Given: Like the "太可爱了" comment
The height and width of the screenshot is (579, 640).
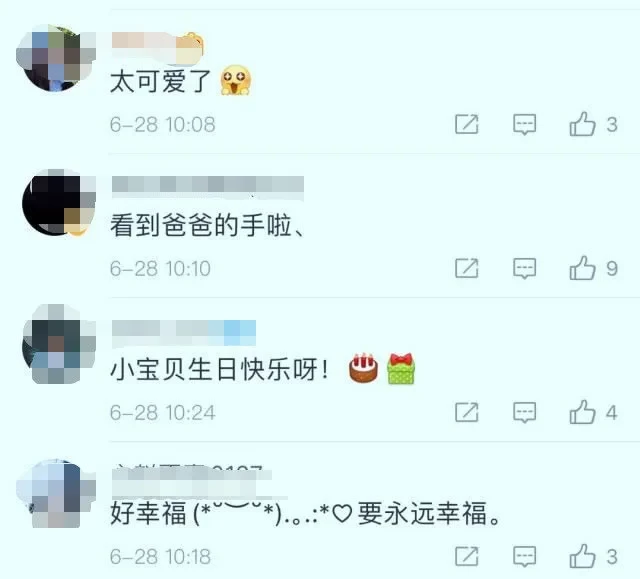Looking at the screenshot, I should pyautogui.click(x=582, y=124).
